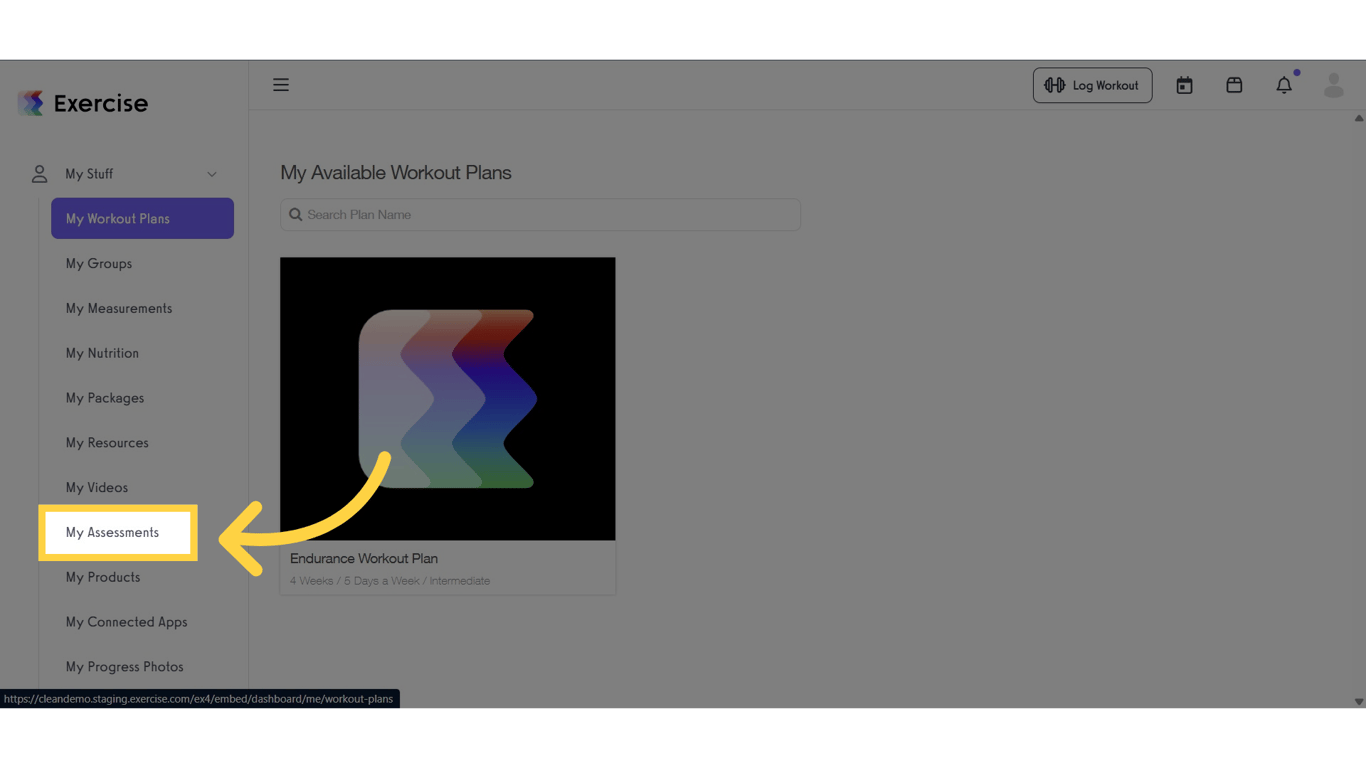This screenshot has width=1366, height=768.
Task: Check notifications via the bell icon
Action: (1284, 85)
